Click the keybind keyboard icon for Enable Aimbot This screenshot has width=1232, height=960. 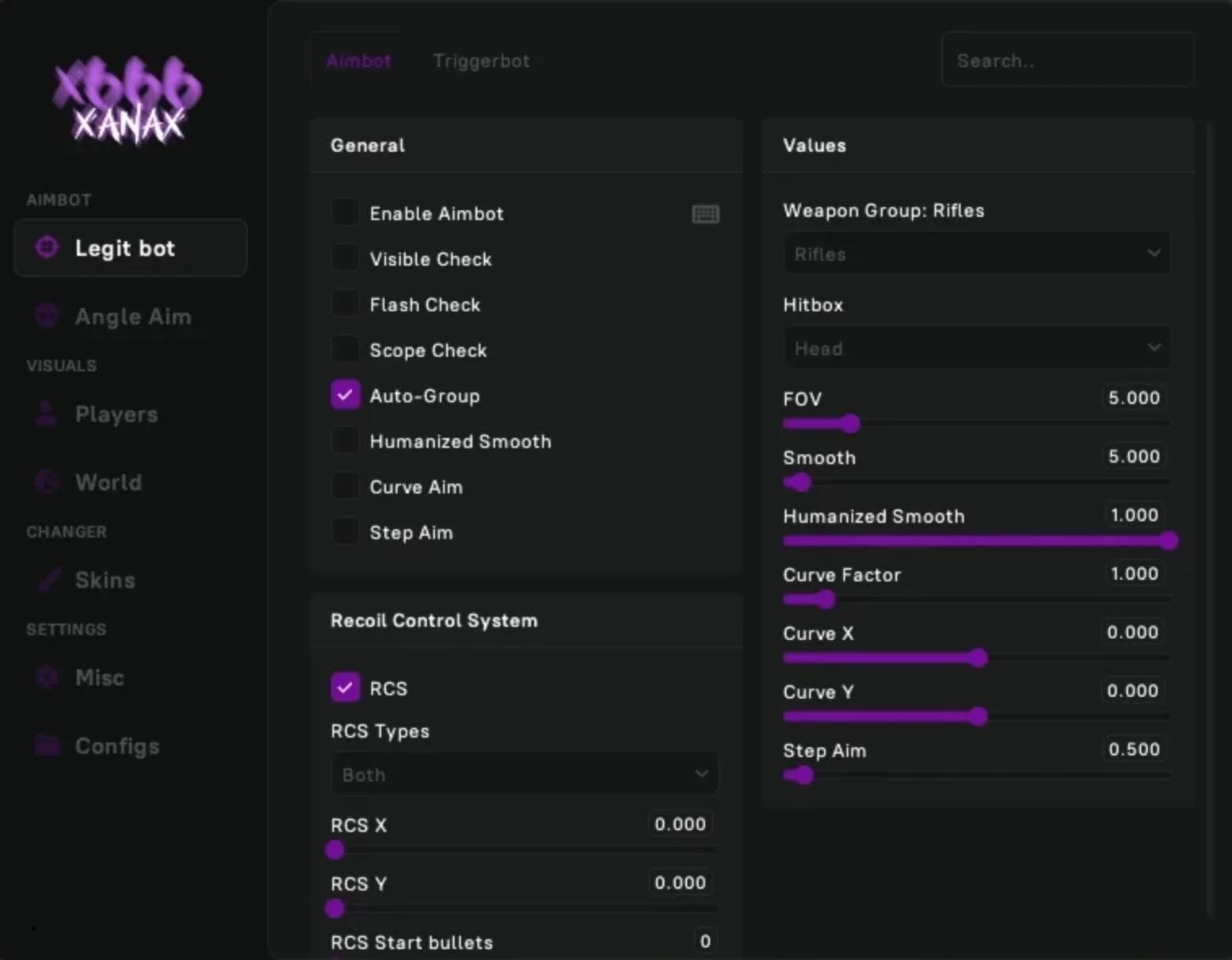click(x=705, y=214)
